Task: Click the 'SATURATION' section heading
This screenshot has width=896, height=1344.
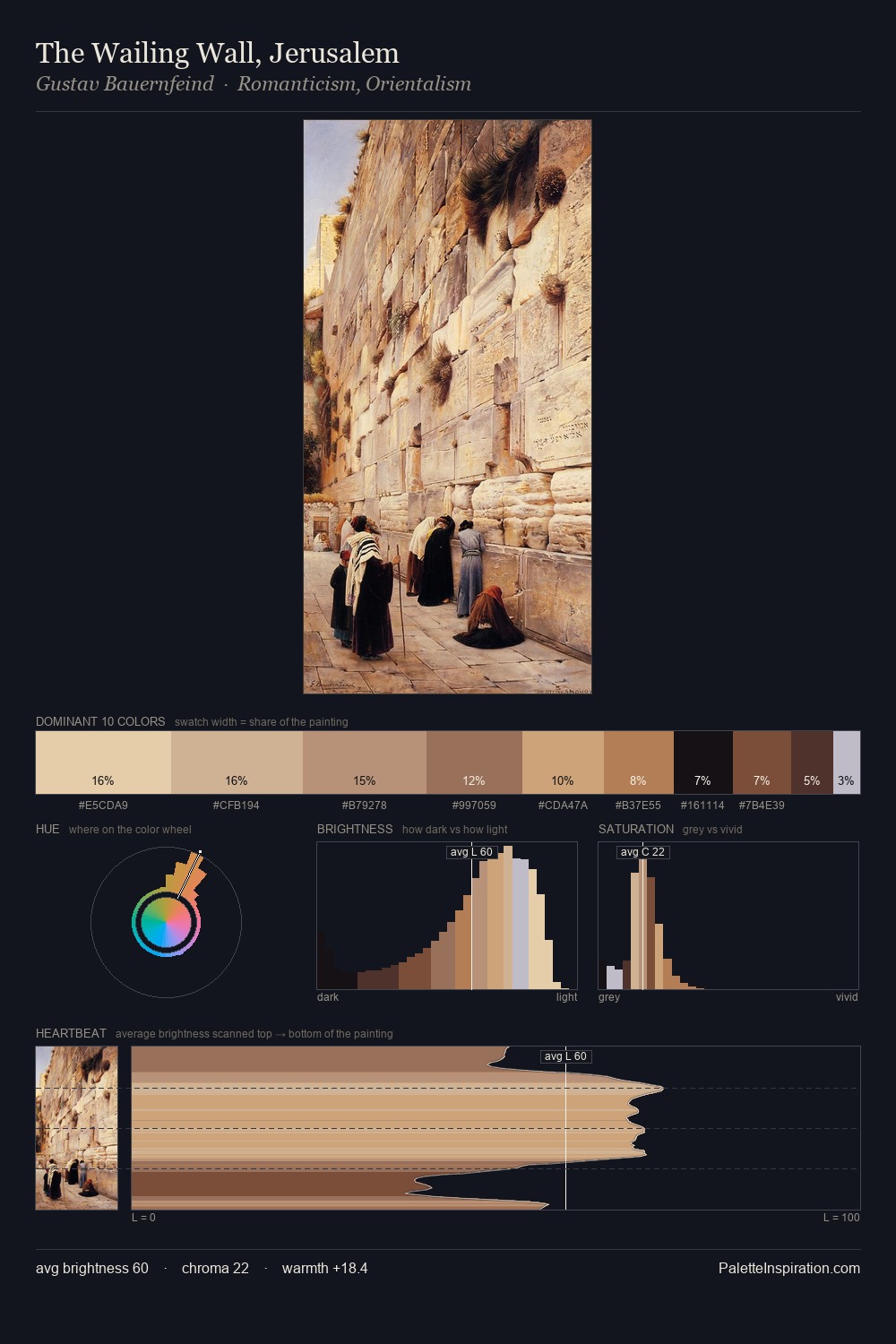Action: pos(636,829)
